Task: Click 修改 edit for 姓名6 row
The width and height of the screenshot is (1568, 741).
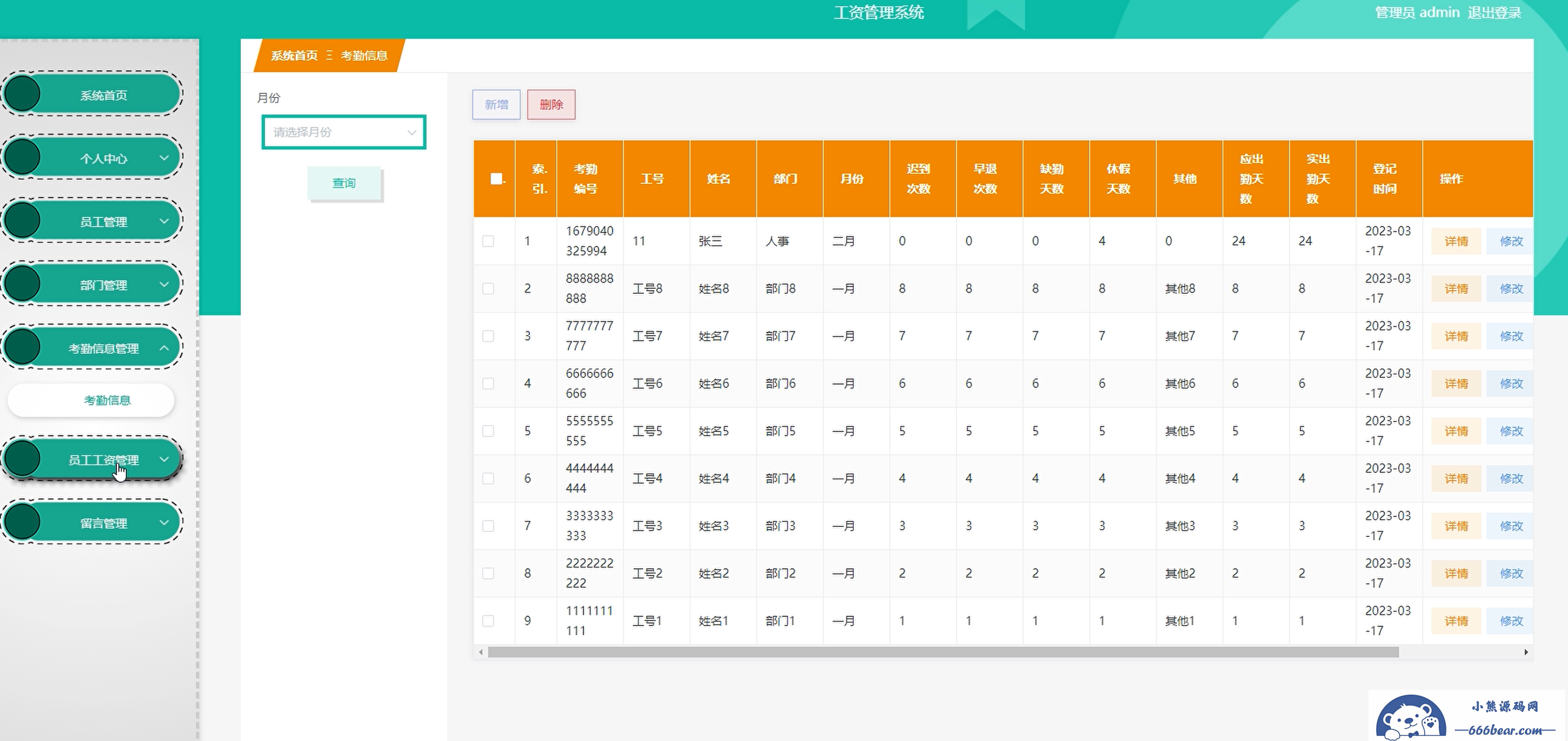Action: (1510, 384)
